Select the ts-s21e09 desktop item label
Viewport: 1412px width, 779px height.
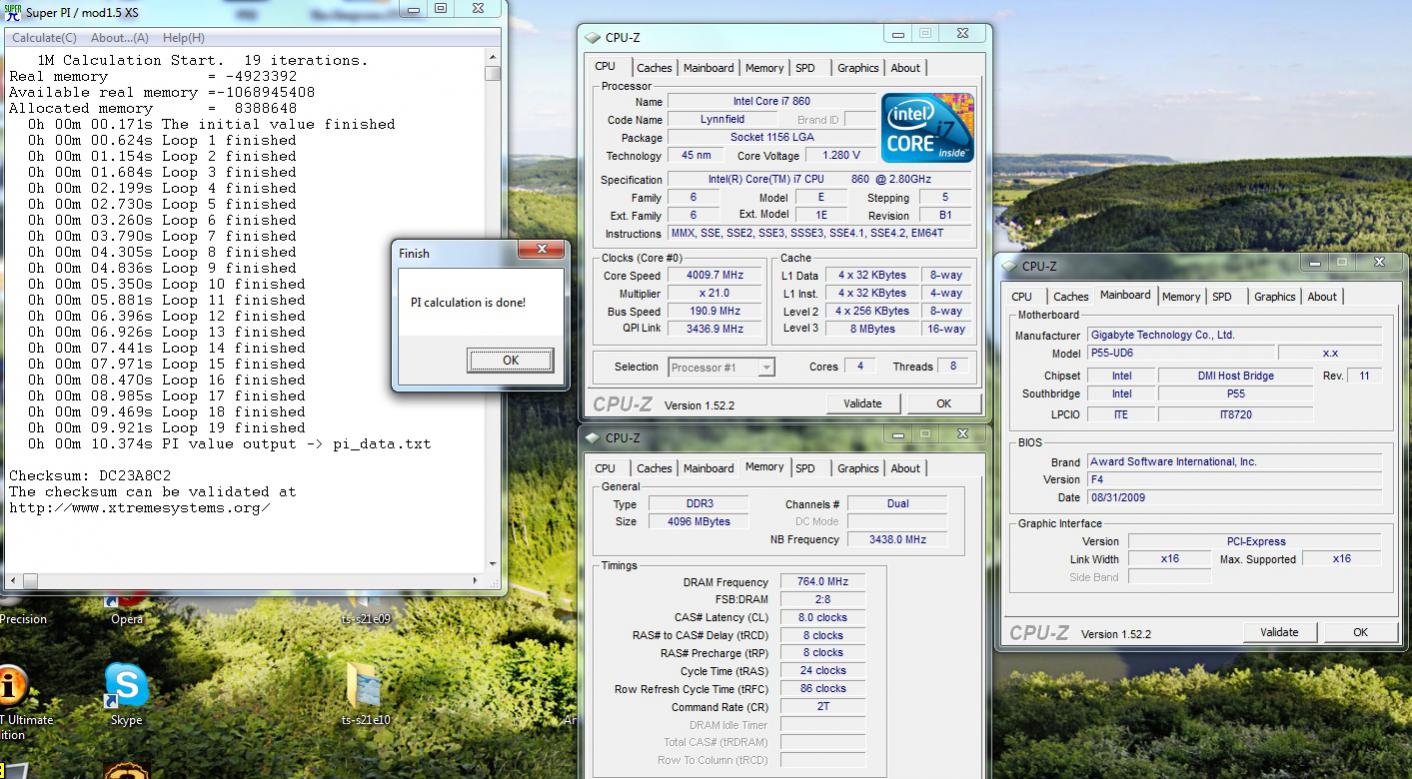click(x=365, y=619)
